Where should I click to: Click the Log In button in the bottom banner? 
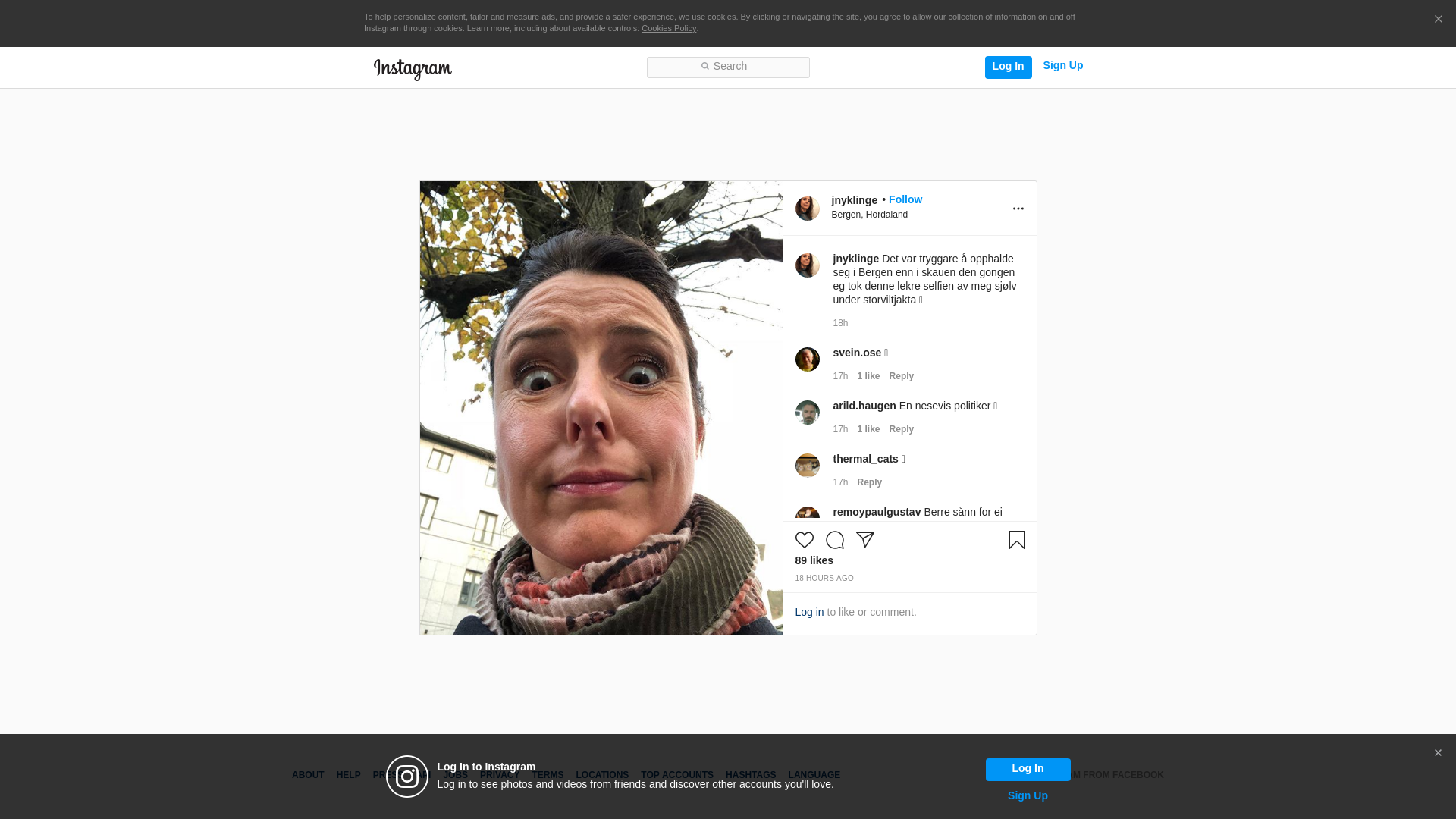1028,769
